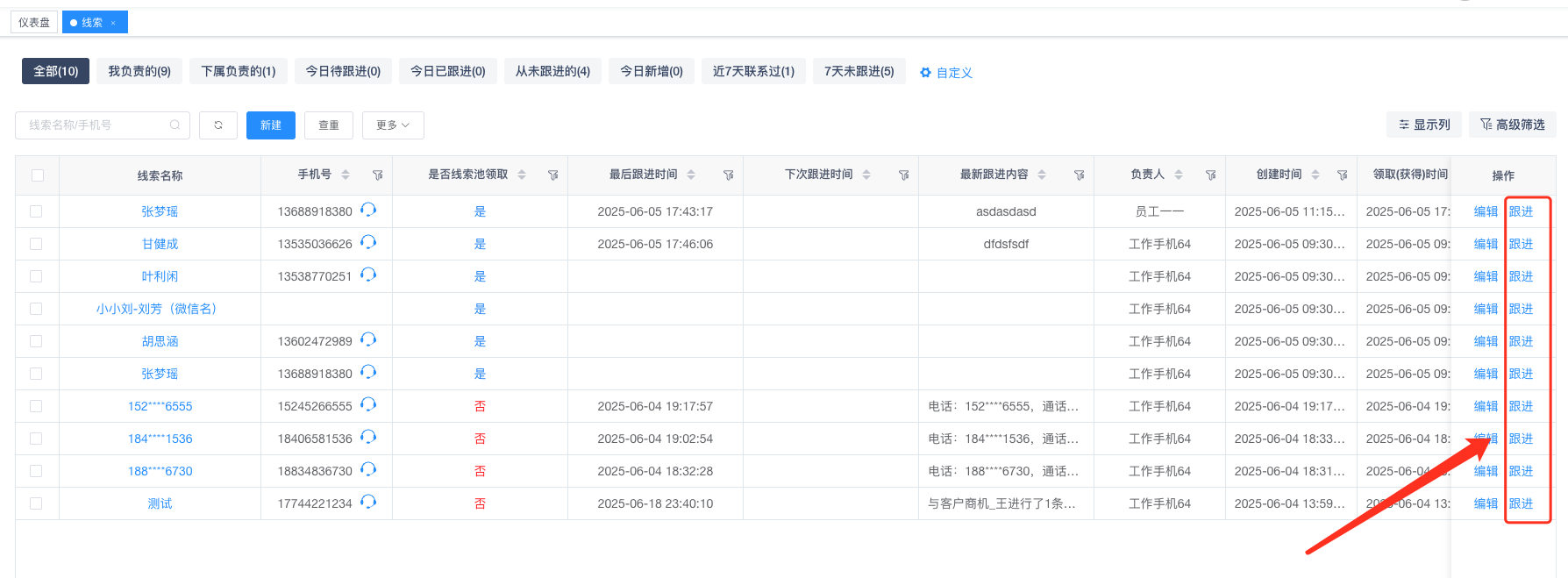Screen dimensions: 1568x578
Task: Expand the 更多 dropdown
Action: [393, 125]
